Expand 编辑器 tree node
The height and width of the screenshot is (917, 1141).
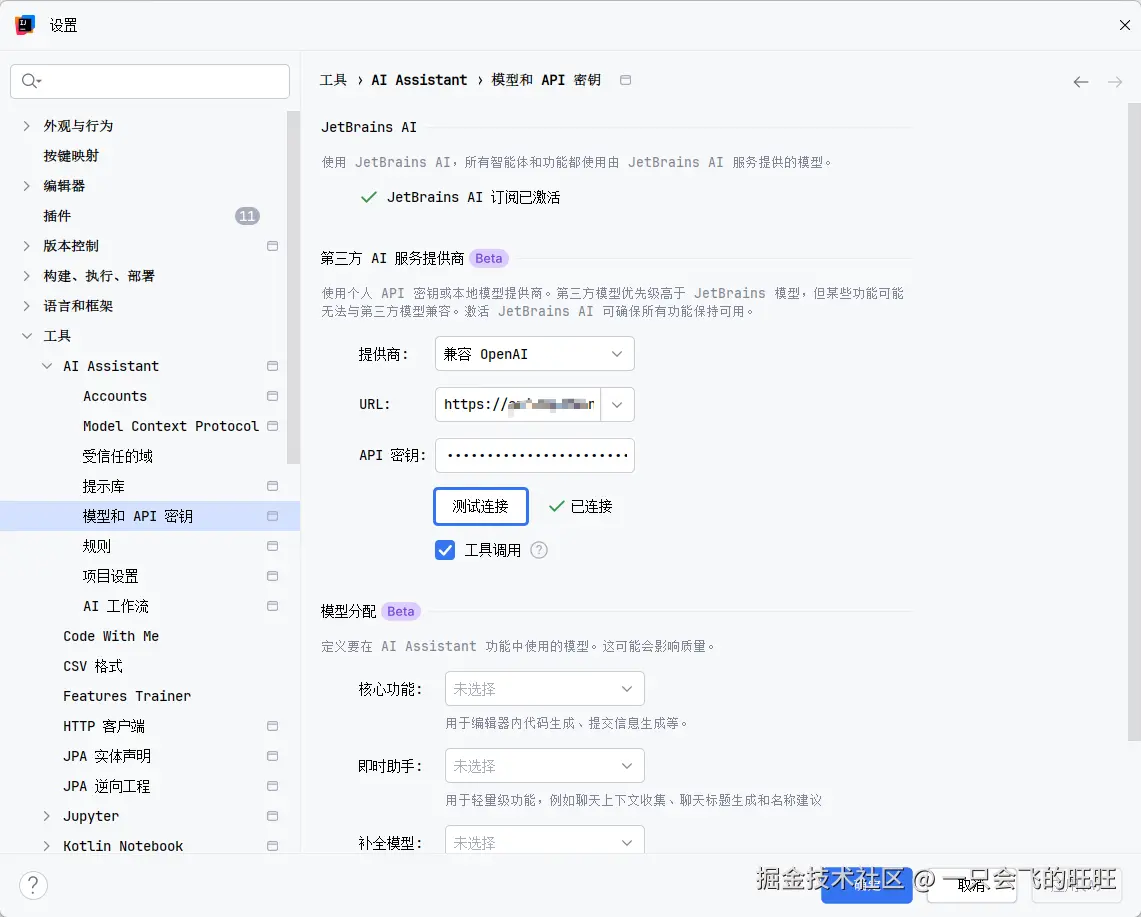(x=26, y=186)
